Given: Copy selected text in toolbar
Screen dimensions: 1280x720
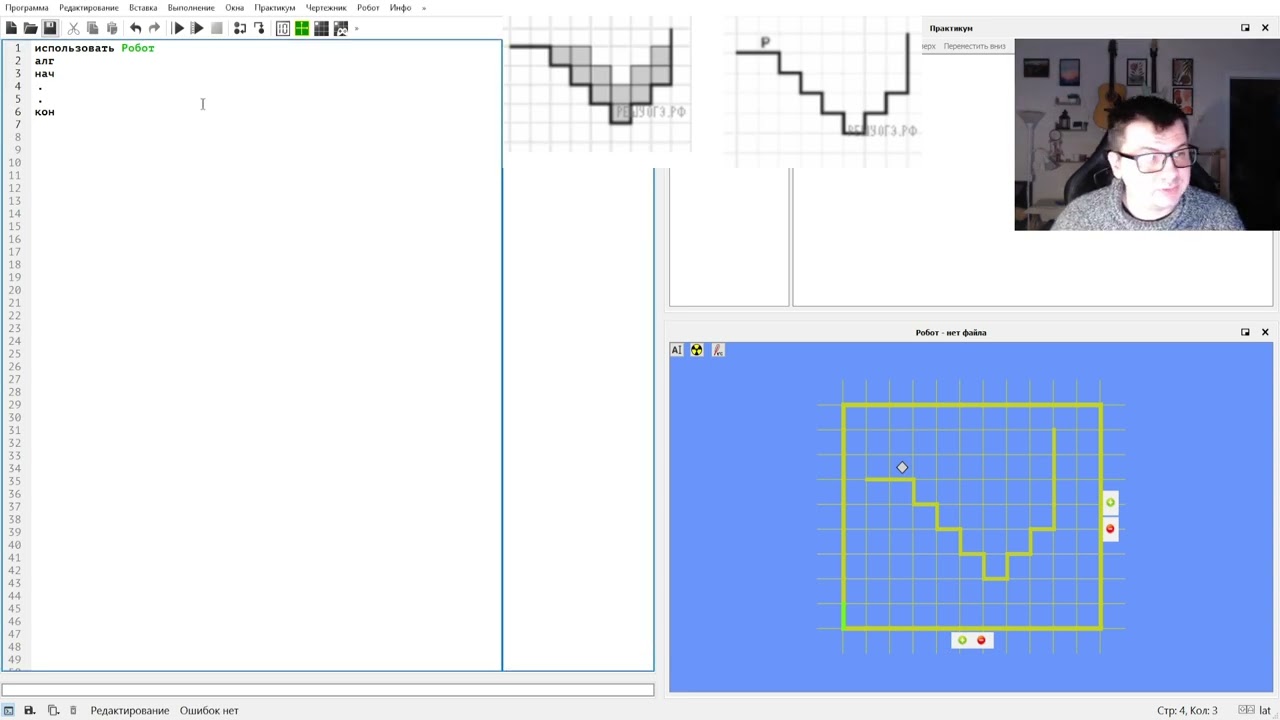Looking at the screenshot, I should tap(92, 28).
